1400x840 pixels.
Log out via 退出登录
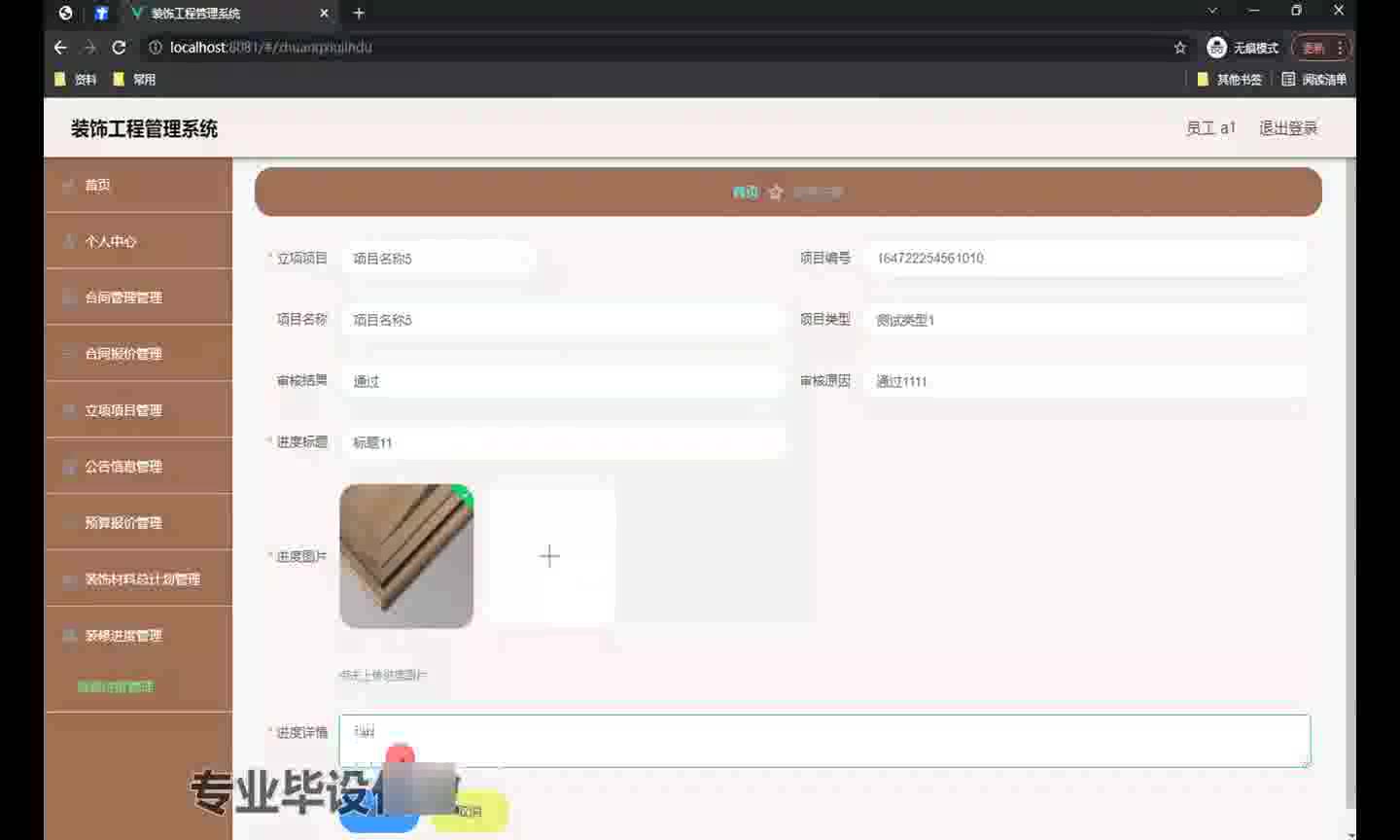pos(1288,128)
